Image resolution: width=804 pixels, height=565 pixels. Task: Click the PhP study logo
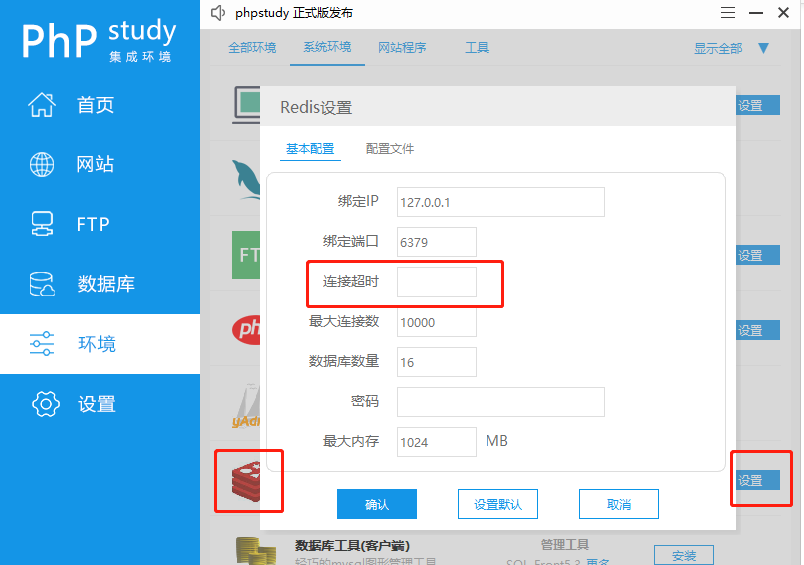point(99,39)
